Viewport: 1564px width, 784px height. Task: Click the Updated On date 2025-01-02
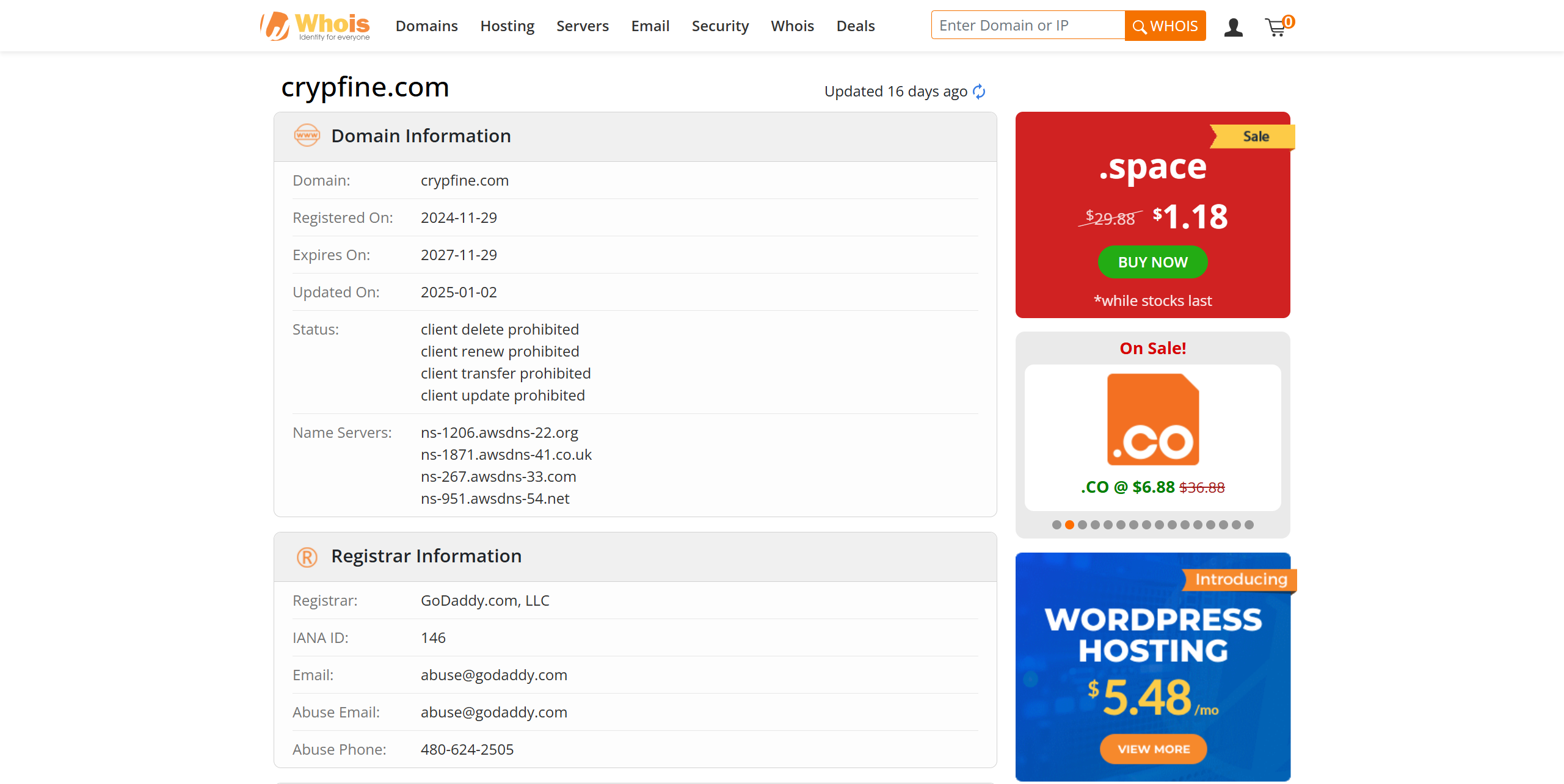tap(459, 292)
